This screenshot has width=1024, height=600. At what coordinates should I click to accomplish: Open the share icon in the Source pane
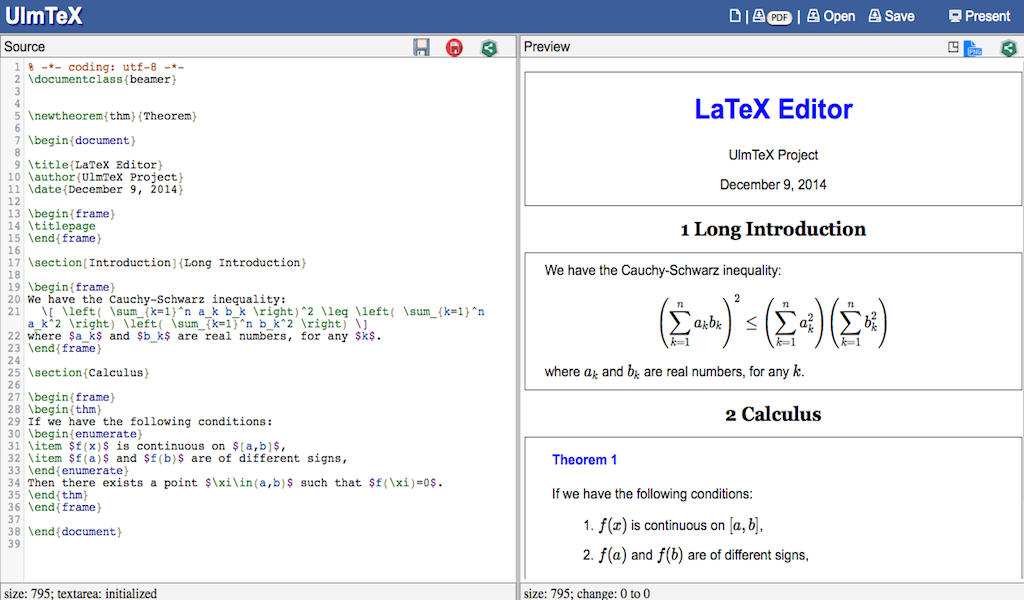click(x=489, y=47)
